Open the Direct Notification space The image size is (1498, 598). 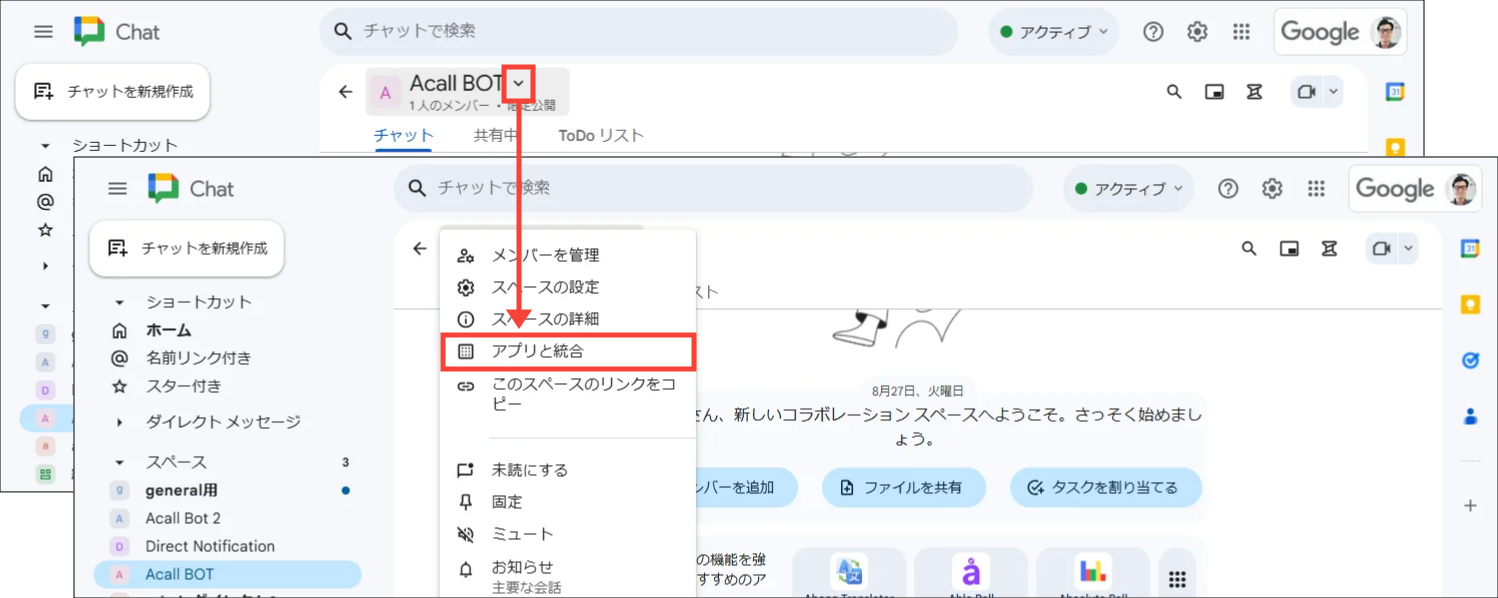227,546
